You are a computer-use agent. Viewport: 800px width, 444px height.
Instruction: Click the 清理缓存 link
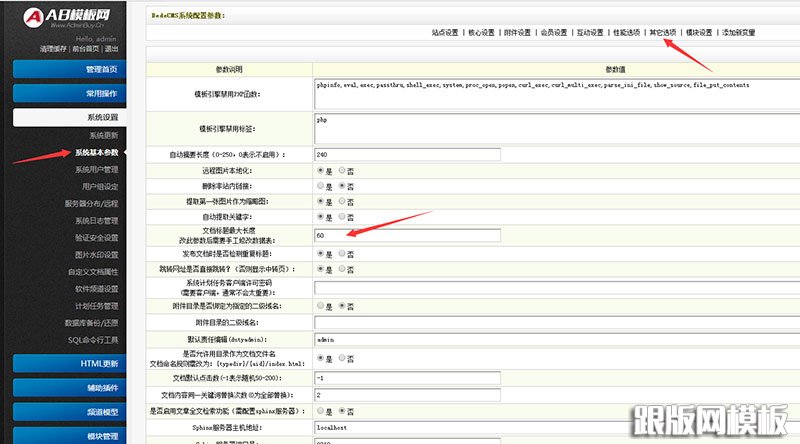(x=53, y=49)
